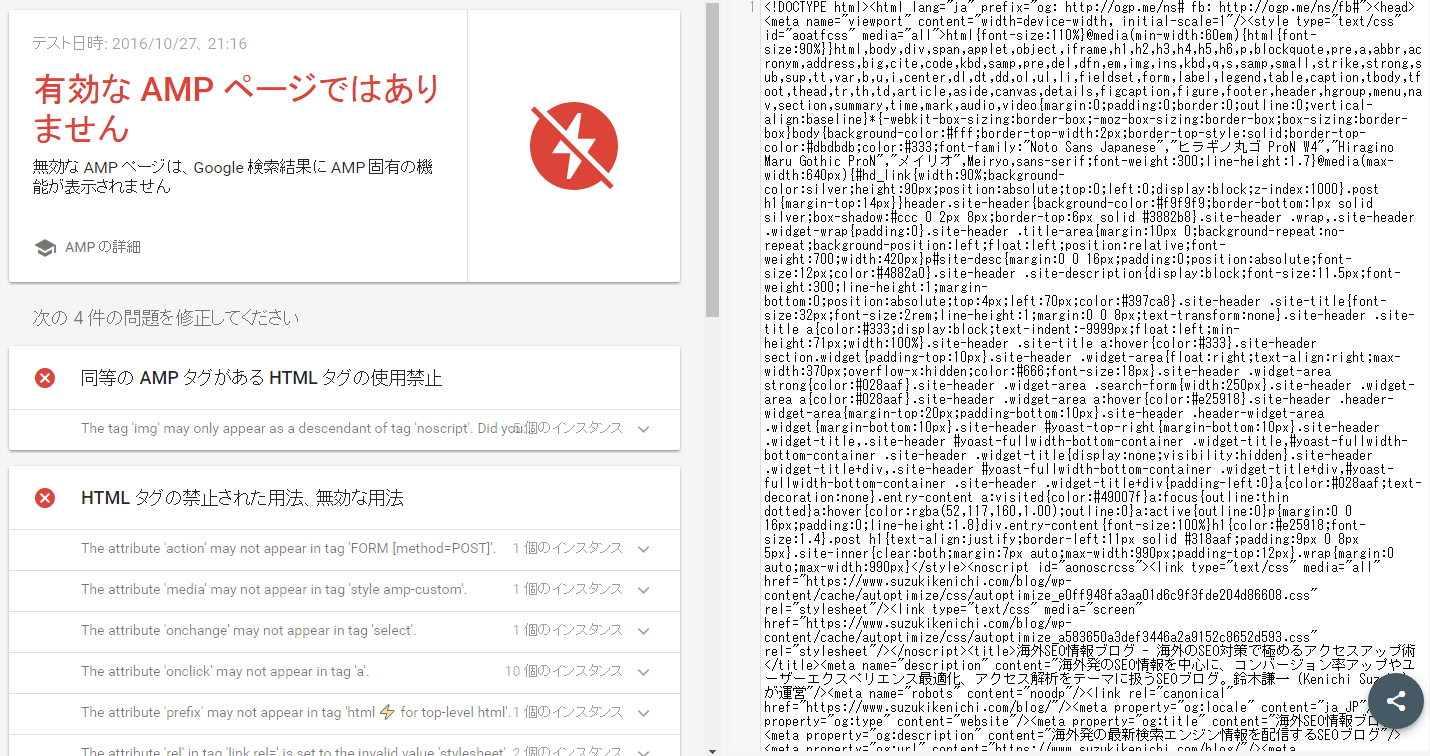Image resolution: width=1430 pixels, height=756 pixels.
Task: Click the 10 個のインスタンス count on onclick row
Action: click(563, 672)
